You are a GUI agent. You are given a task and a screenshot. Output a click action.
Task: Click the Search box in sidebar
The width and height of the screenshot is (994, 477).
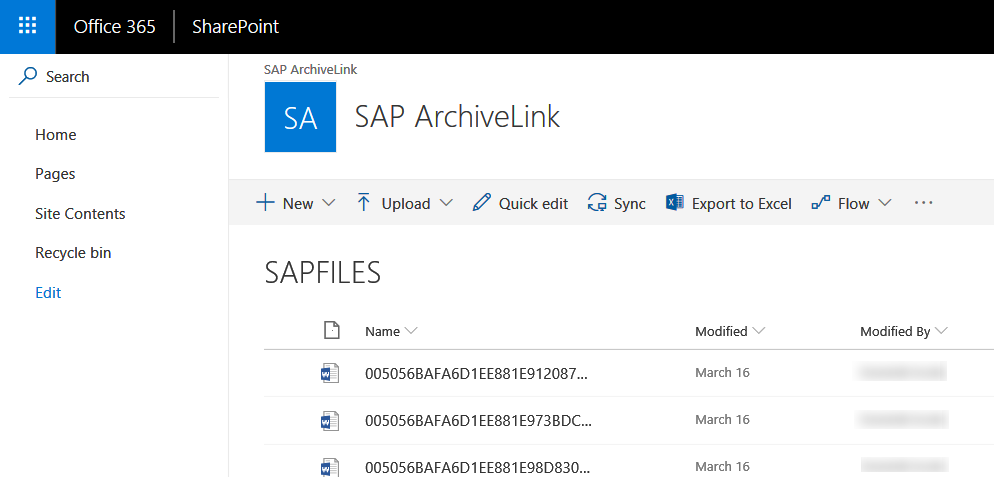pos(68,77)
